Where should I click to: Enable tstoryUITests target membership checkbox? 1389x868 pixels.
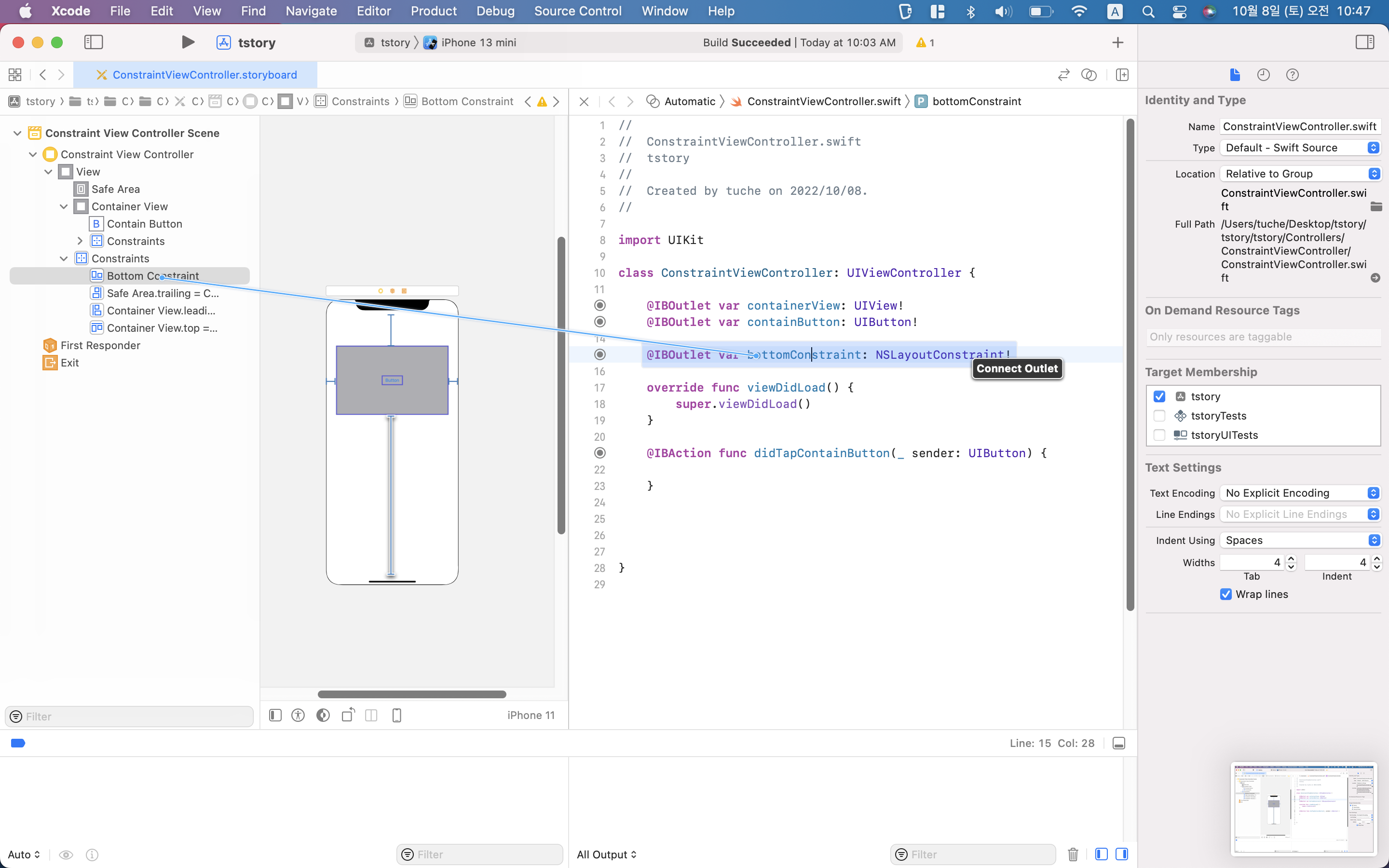pyautogui.click(x=1159, y=435)
